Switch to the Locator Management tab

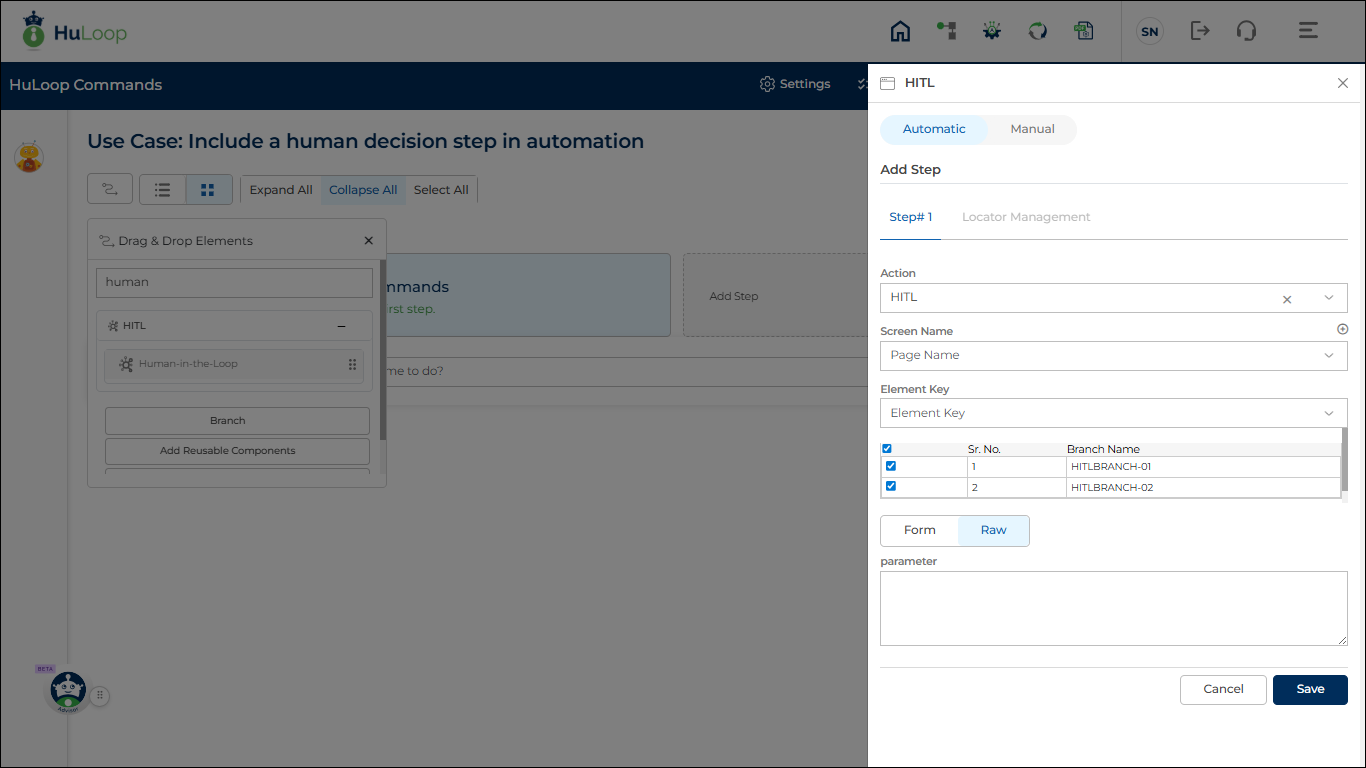point(1026,217)
